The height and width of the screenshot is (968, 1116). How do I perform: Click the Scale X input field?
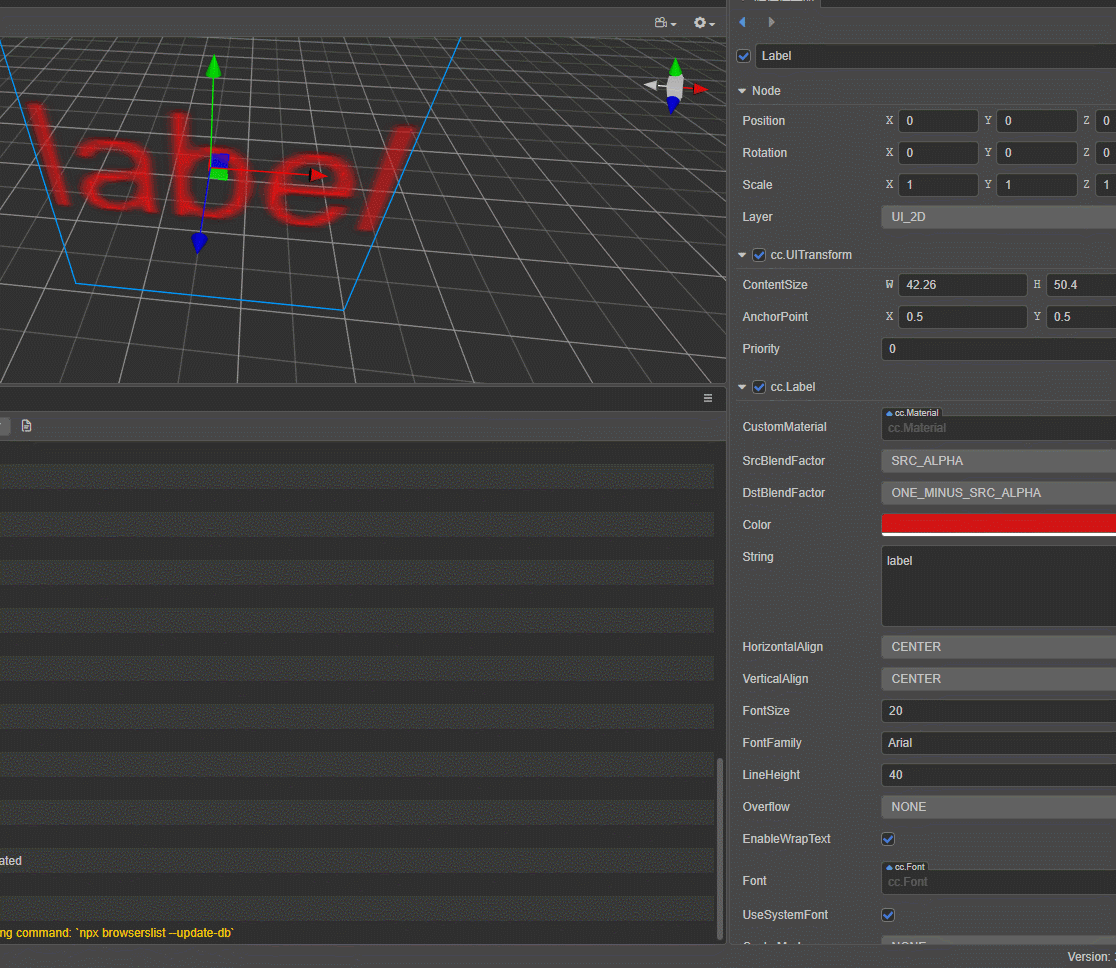click(938, 185)
